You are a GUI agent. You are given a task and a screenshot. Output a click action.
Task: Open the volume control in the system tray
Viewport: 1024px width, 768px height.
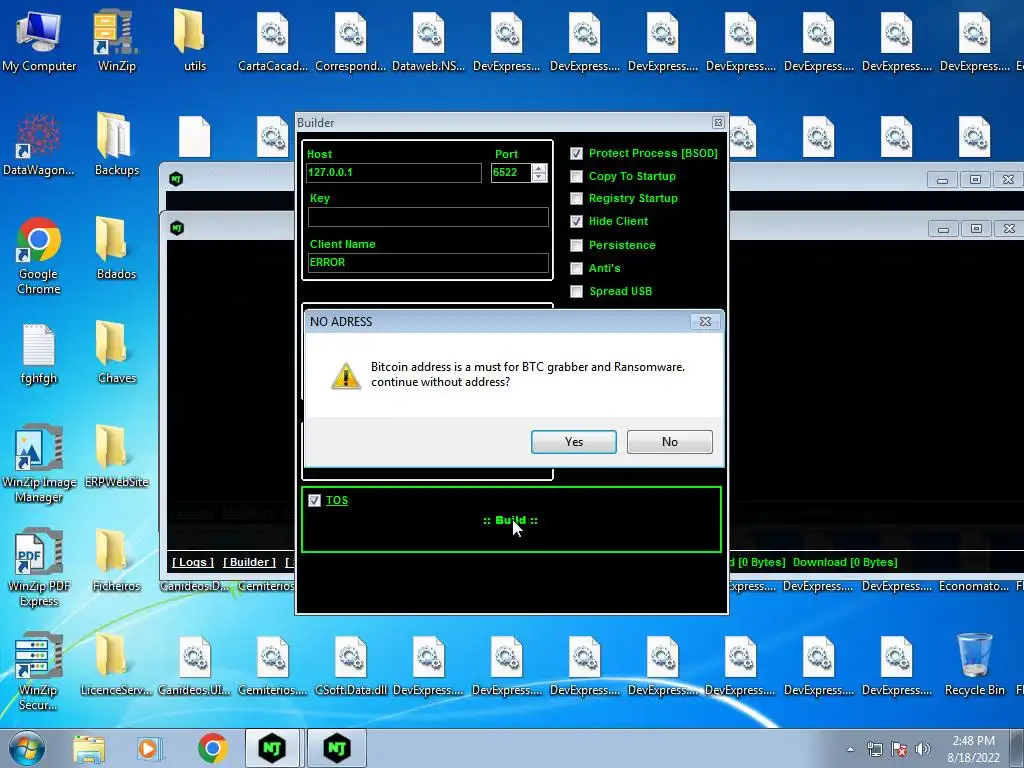(923, 749)
